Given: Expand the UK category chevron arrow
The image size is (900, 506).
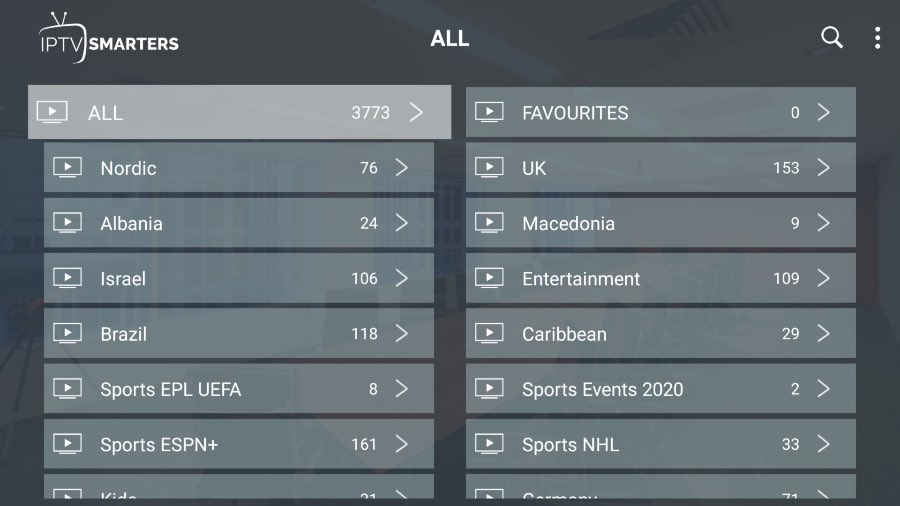Looking at the screenshot, I should point(823,168).
